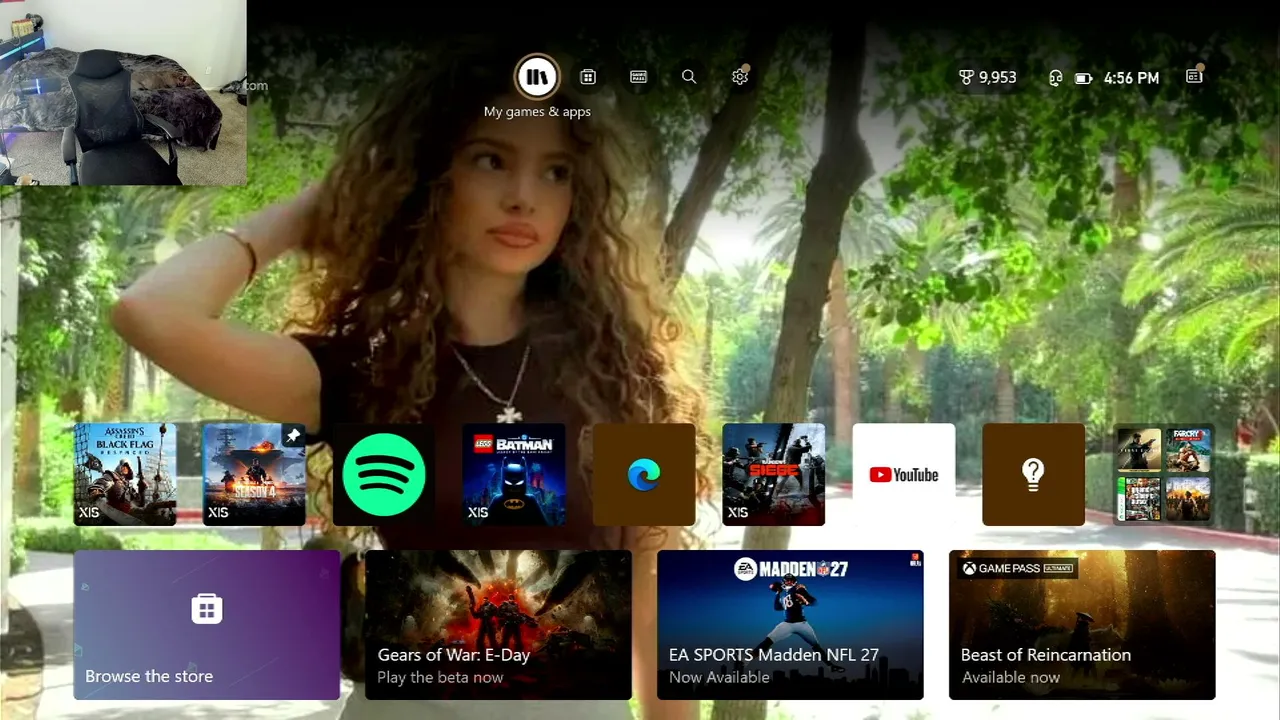Open Beast of Reincarnation Game Pass card
The width and height of the screenshot is (1280, 720).
(1082, 625)
